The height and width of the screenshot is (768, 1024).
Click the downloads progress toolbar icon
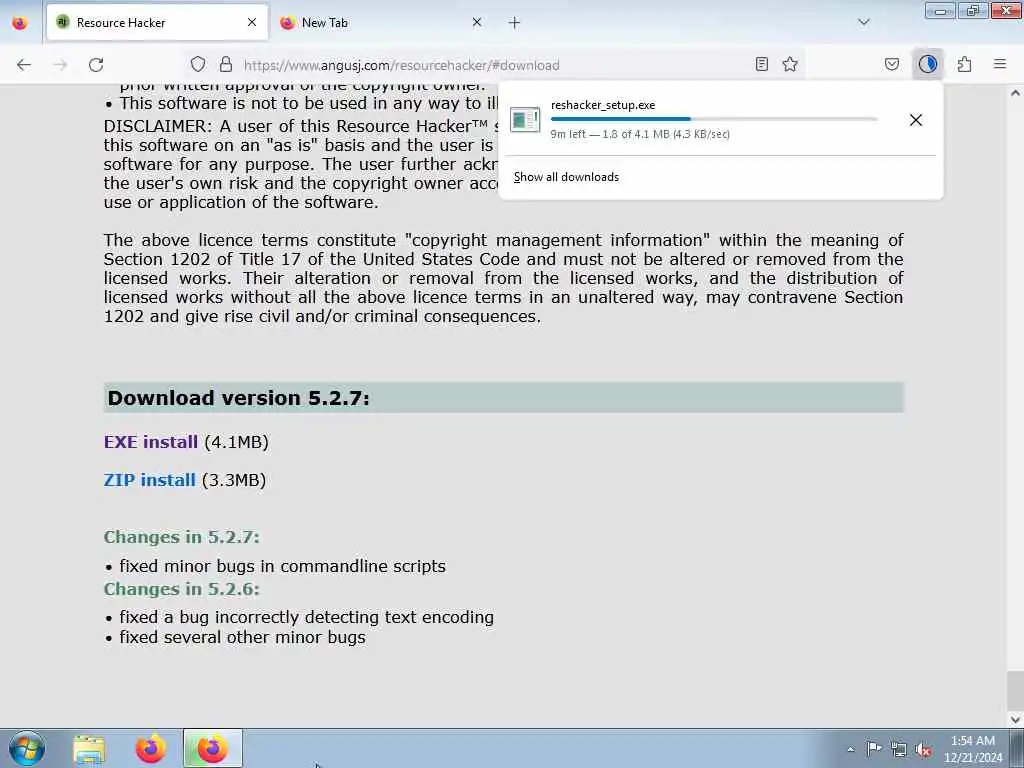click(x=927, y=64)
